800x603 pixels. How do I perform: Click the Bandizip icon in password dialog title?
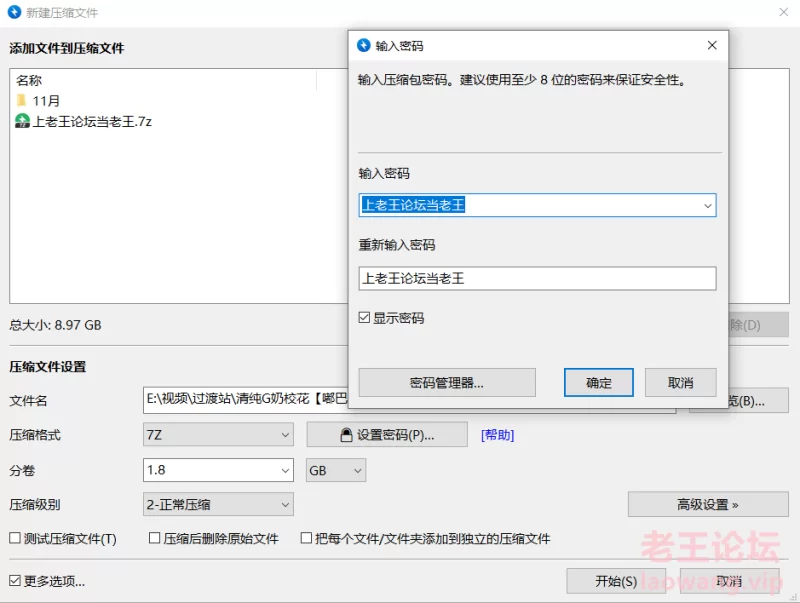coord(364,45)
